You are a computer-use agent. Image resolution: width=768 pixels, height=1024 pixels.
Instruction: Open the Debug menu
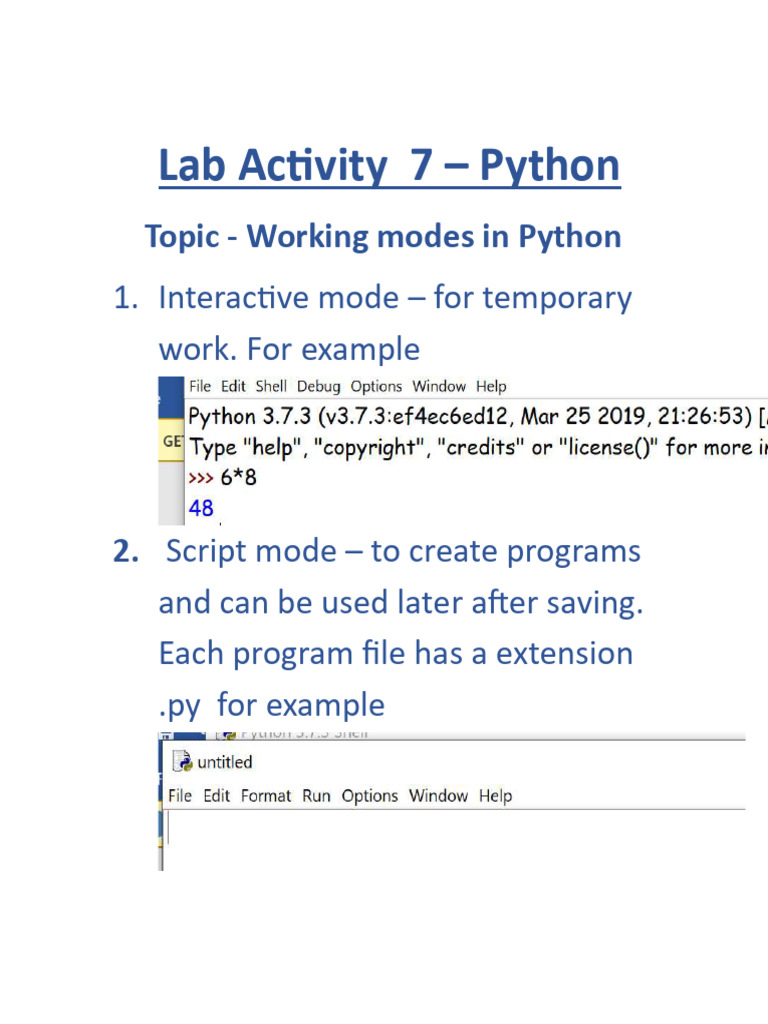pyautogui.click(x=318, y=386)
